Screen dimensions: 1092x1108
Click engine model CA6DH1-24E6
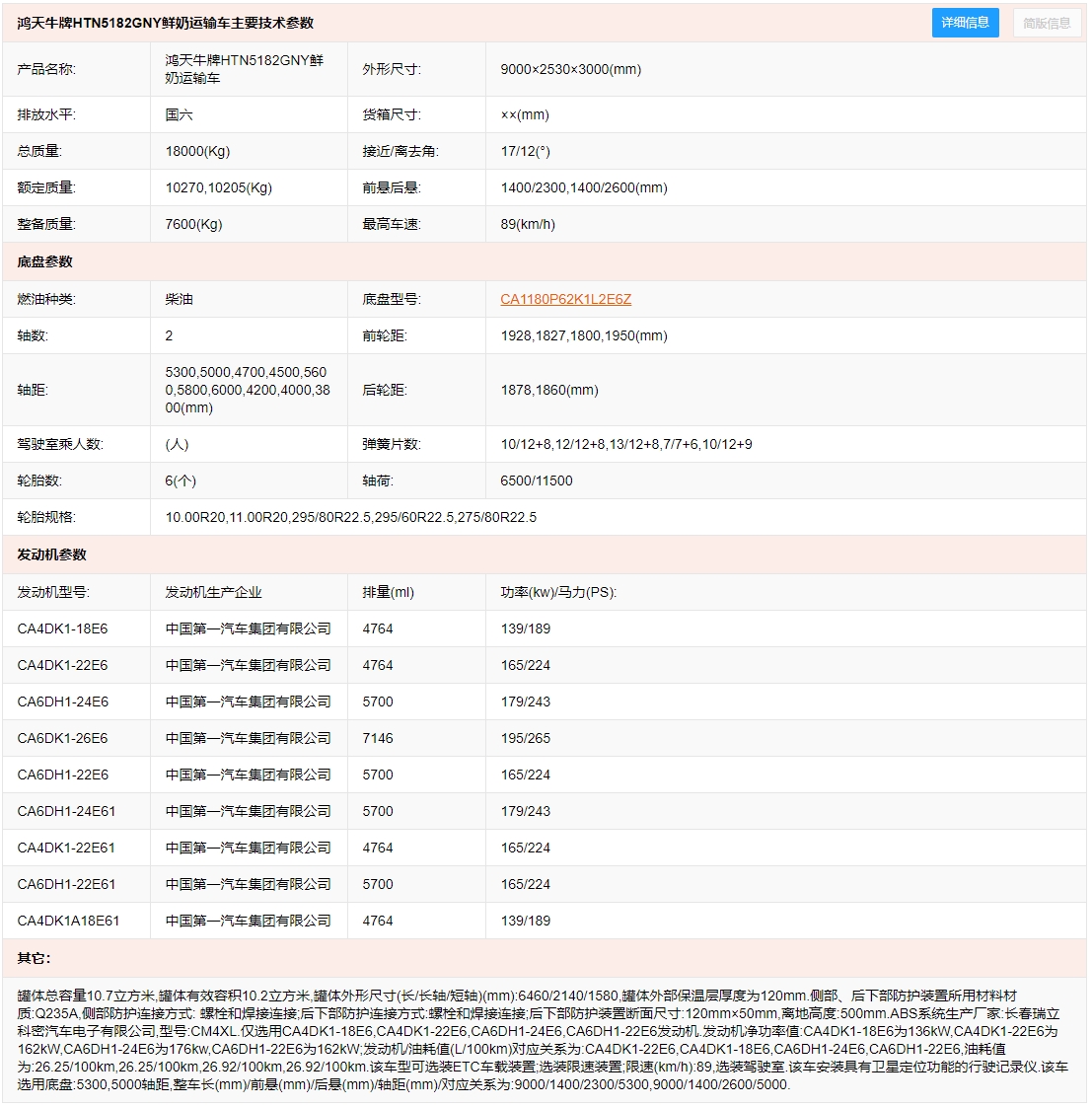pyautogui.click(x=63, y=702)
